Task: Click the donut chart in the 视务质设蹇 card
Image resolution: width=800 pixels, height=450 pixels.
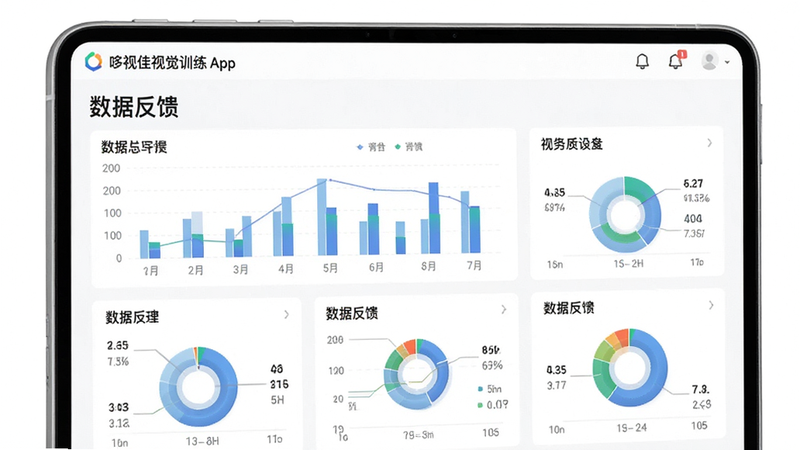Action: (x=624, y=214)
